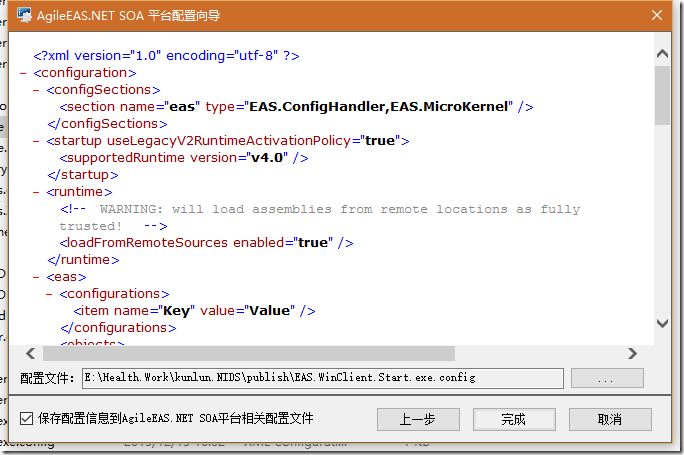The width and height of the screenshot is (684, 455).
Task: Click the 取消 cancel button
Action: point(610,419)
